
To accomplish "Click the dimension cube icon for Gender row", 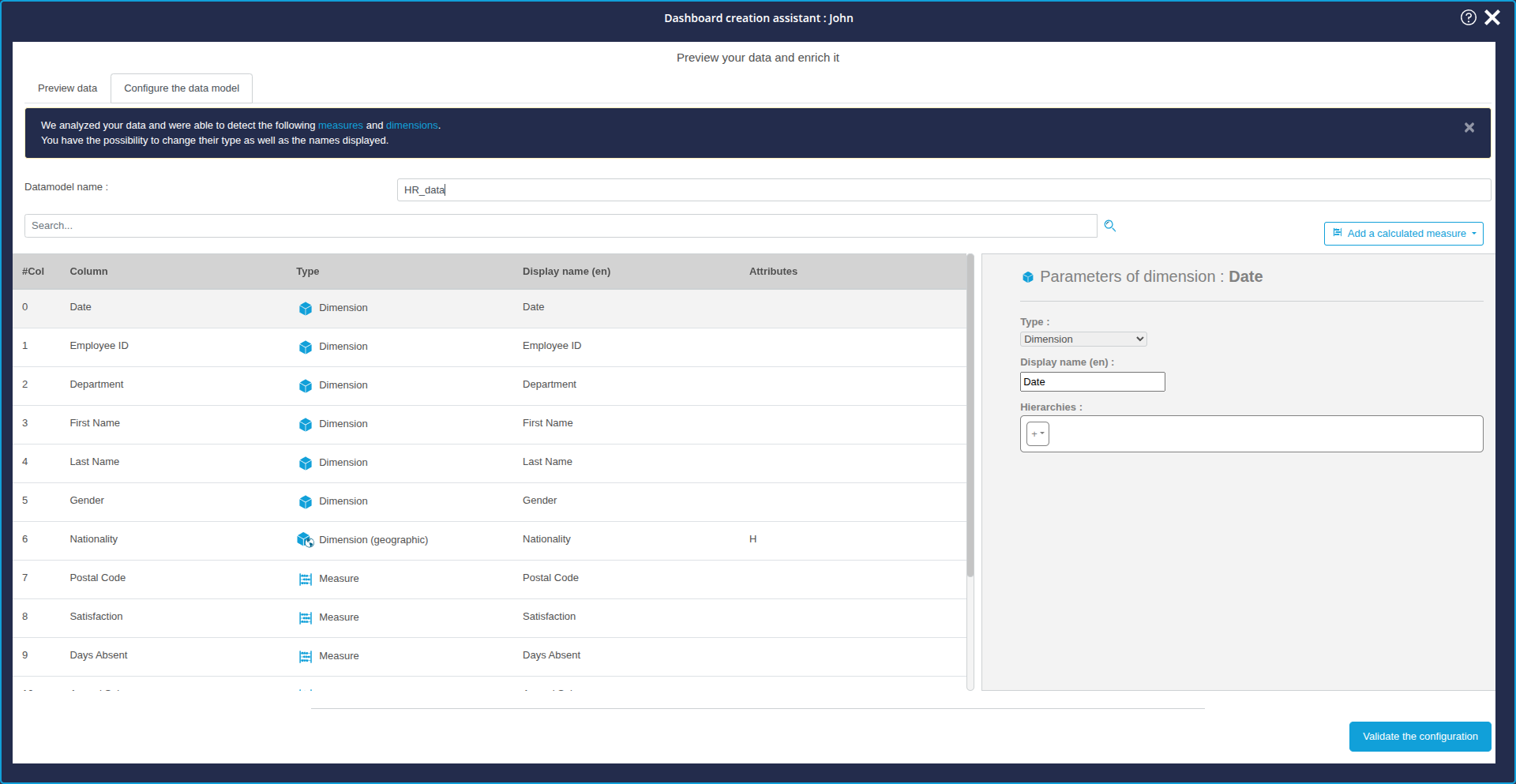I will [x=306, y=501].
